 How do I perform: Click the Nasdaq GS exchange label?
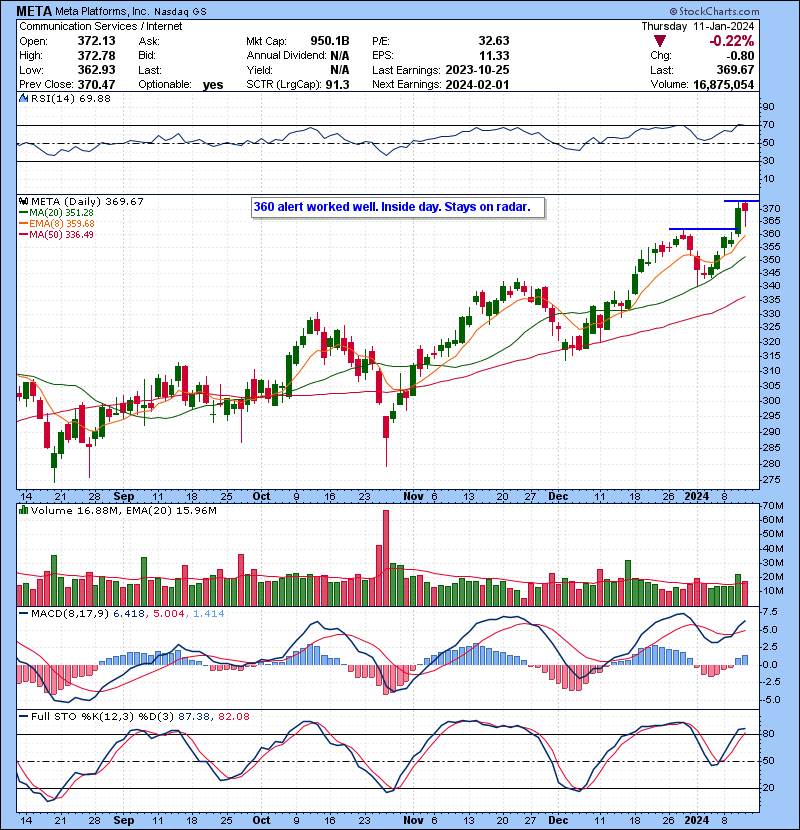pyautogui.click(x=181, y=12)
